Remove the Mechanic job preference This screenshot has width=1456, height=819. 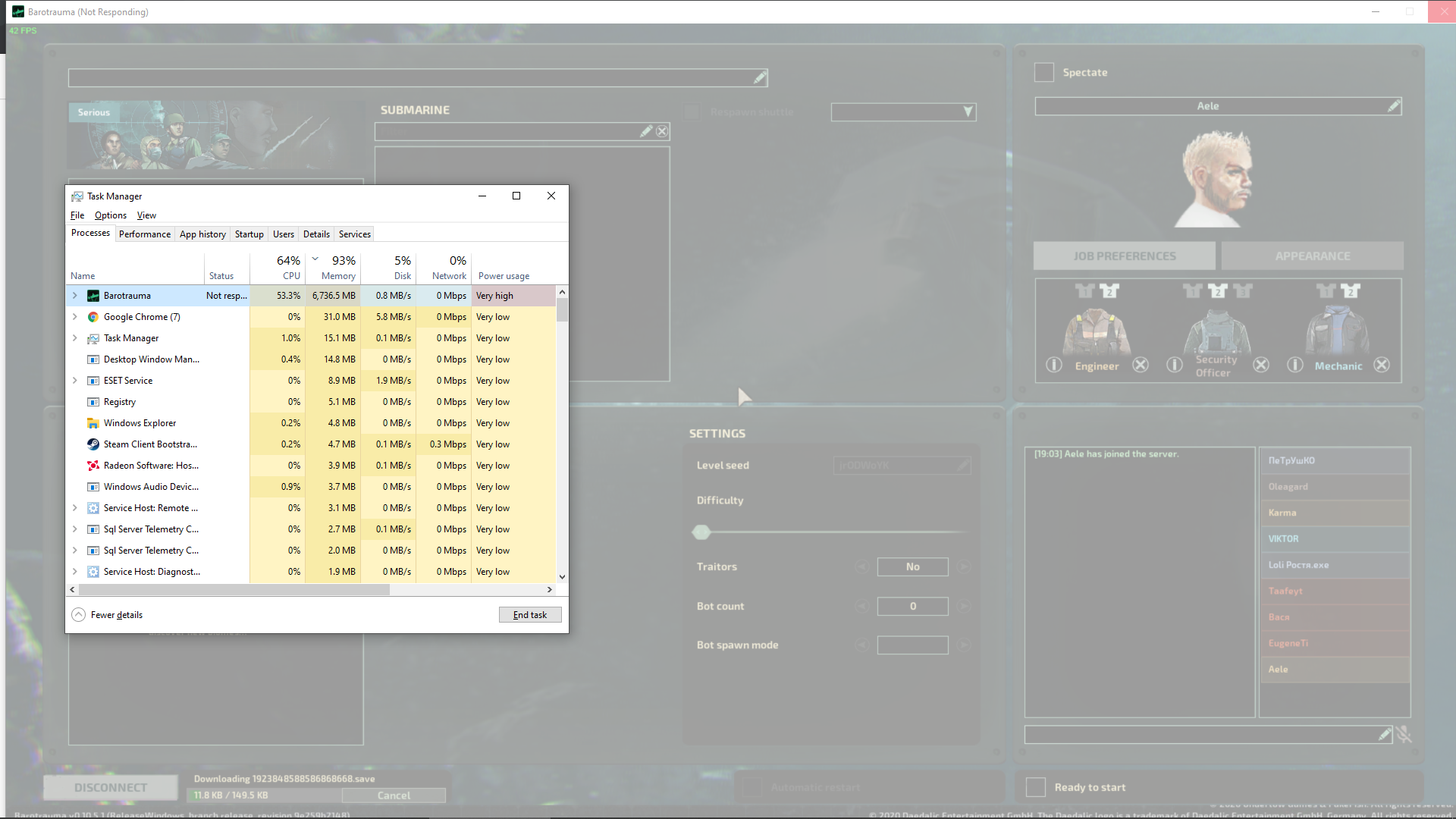[x=1382, y=365]
